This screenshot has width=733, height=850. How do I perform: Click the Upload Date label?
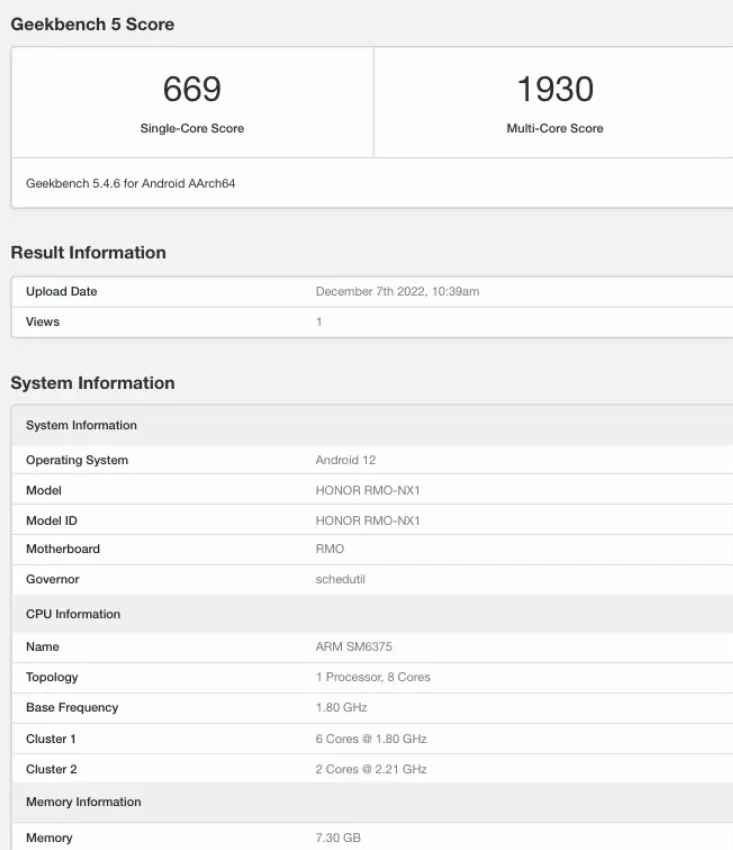[x=61, y=292]
